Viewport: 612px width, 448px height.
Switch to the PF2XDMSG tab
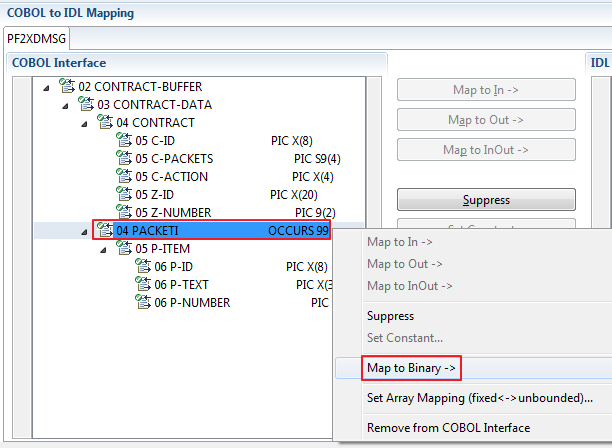[36, 39]
